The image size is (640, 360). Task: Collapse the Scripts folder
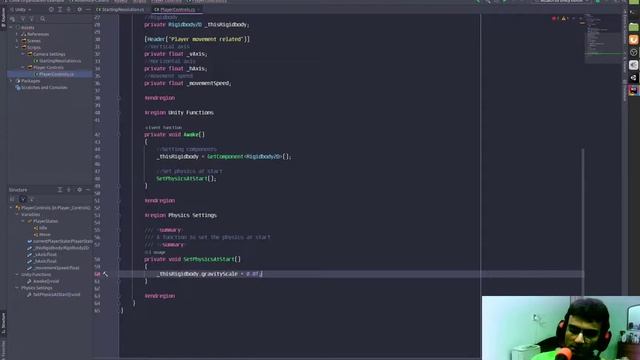(17, 47)
